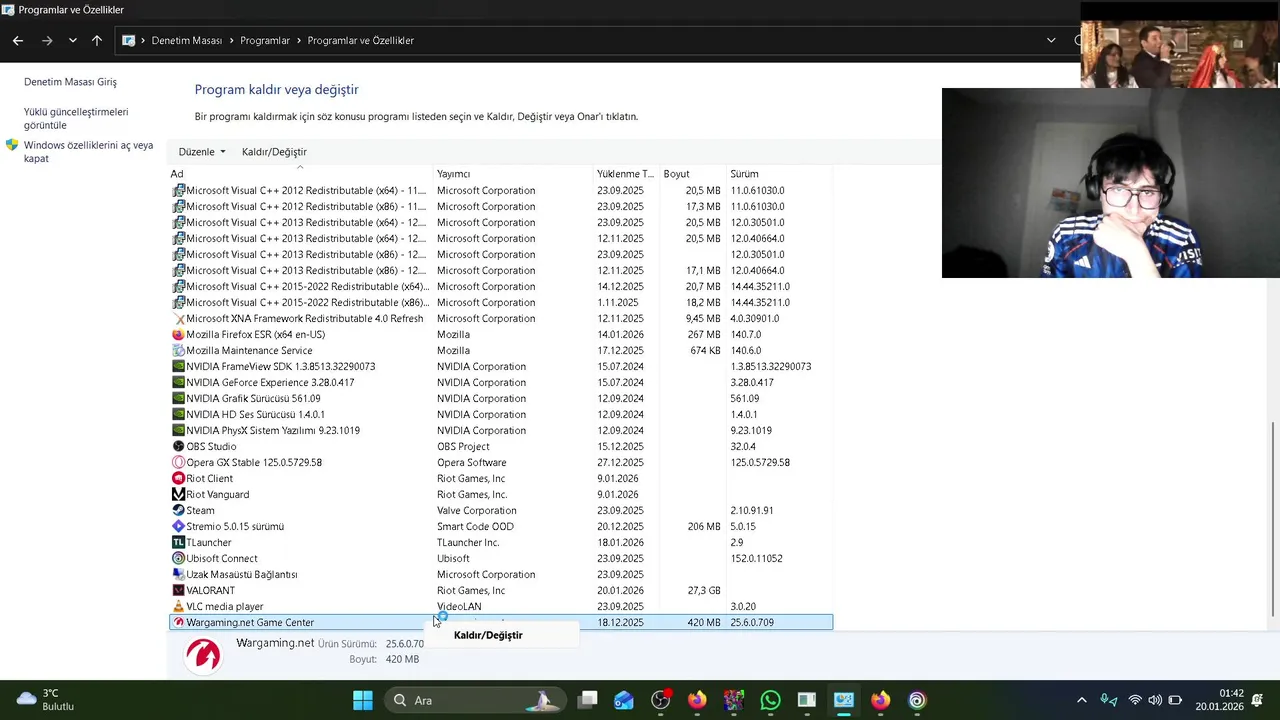This screenshot has width=1280, height=720.
Task: Select NVIDIA PhysX Sistem Yazılımı 9.23.1019
Action: pyautogui.click(x=501, y=430)
